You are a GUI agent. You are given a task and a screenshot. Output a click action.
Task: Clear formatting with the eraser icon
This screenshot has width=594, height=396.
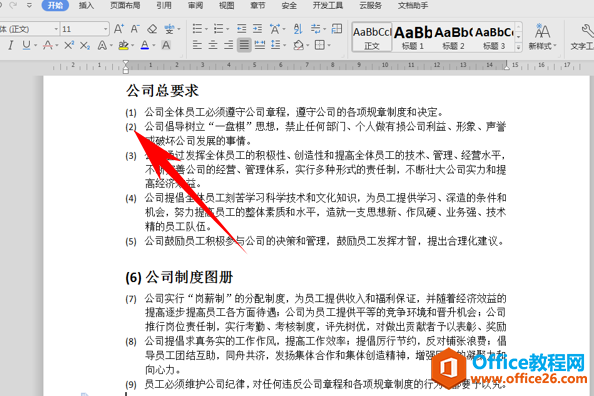[152, 29]
